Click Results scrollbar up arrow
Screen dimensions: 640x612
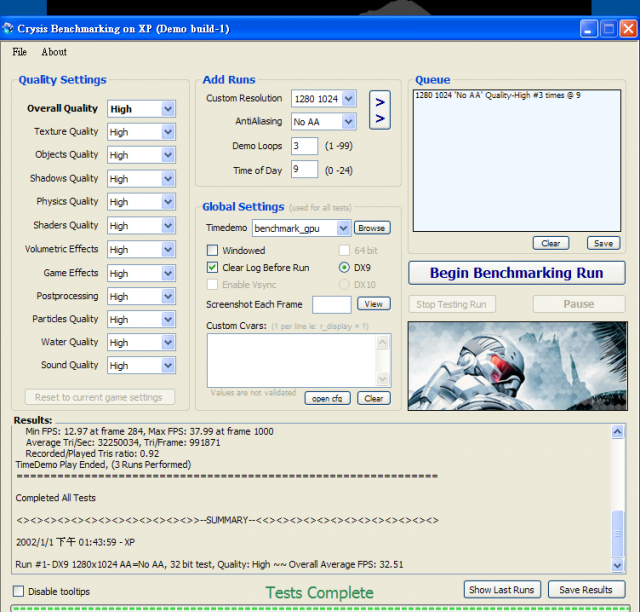pos(617,431)
